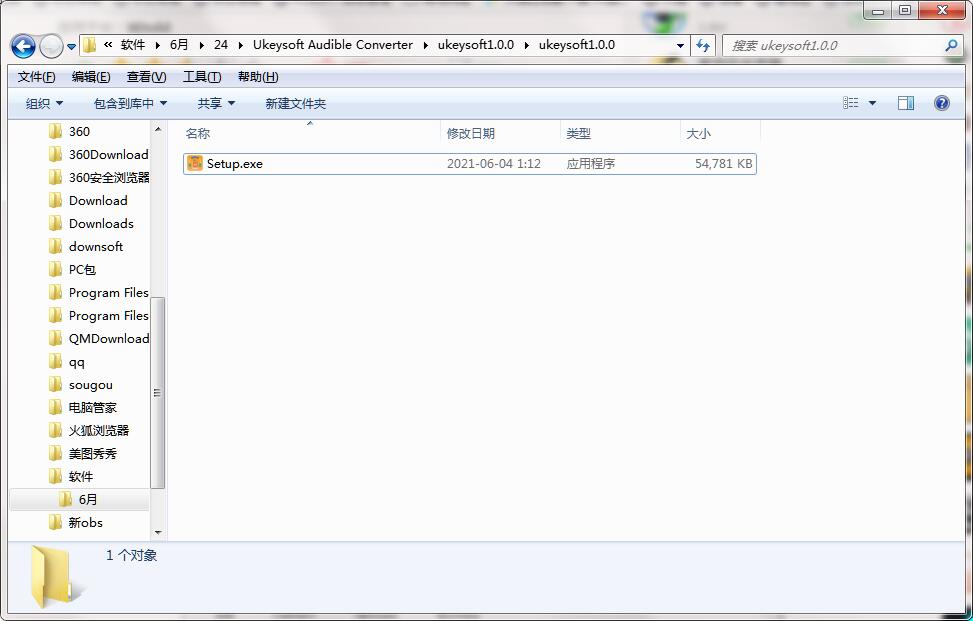Open the 帮助(H) menu
The image size is (973, 621).
pos(258,77)
